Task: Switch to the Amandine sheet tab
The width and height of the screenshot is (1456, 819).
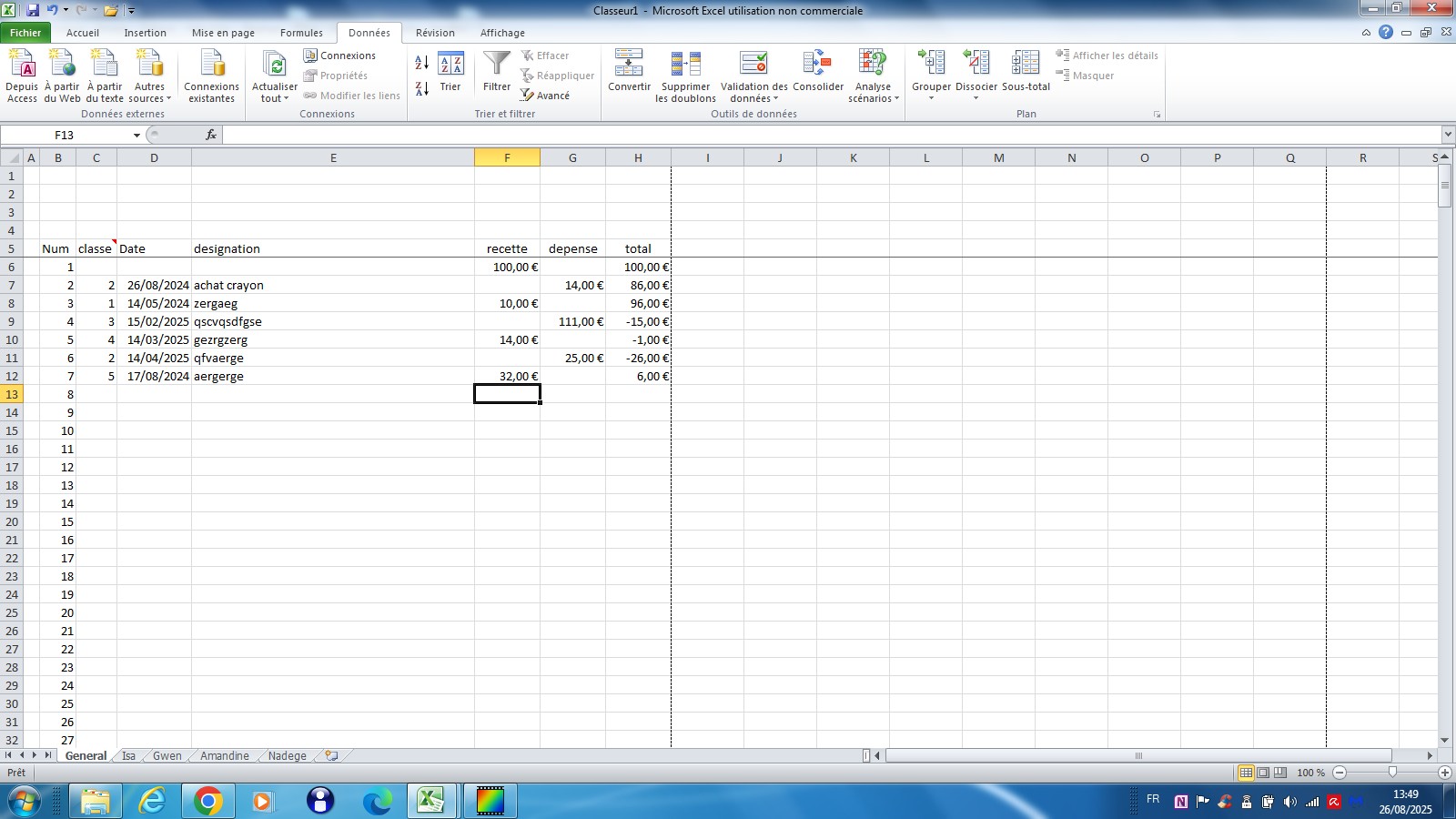Action: (x=224, y=756)
